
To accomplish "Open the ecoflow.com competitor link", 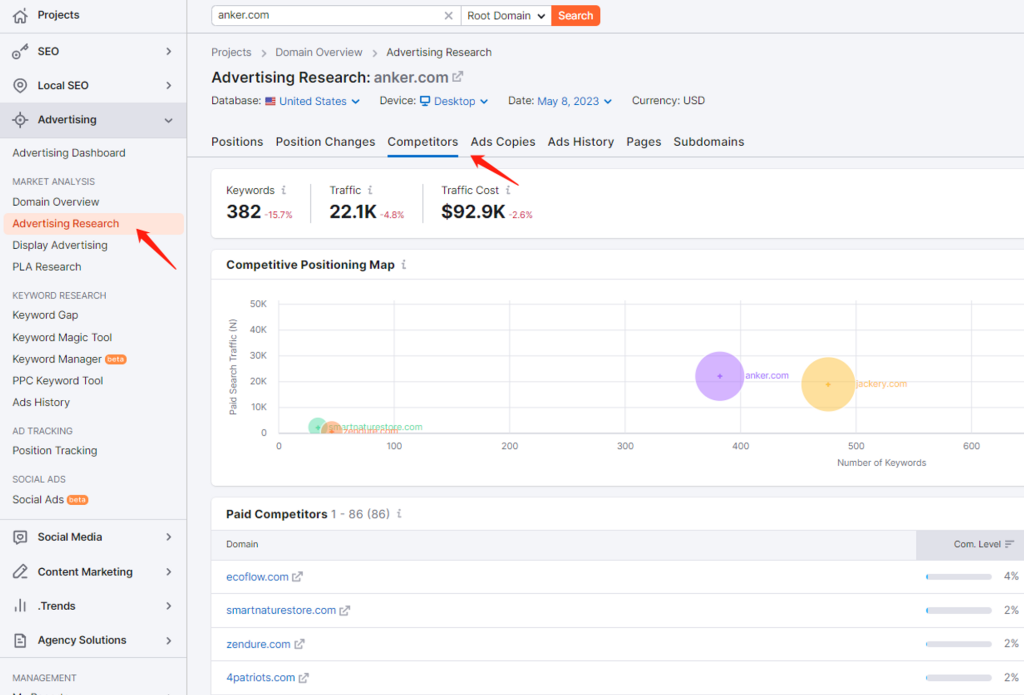I will coord(257,577).
